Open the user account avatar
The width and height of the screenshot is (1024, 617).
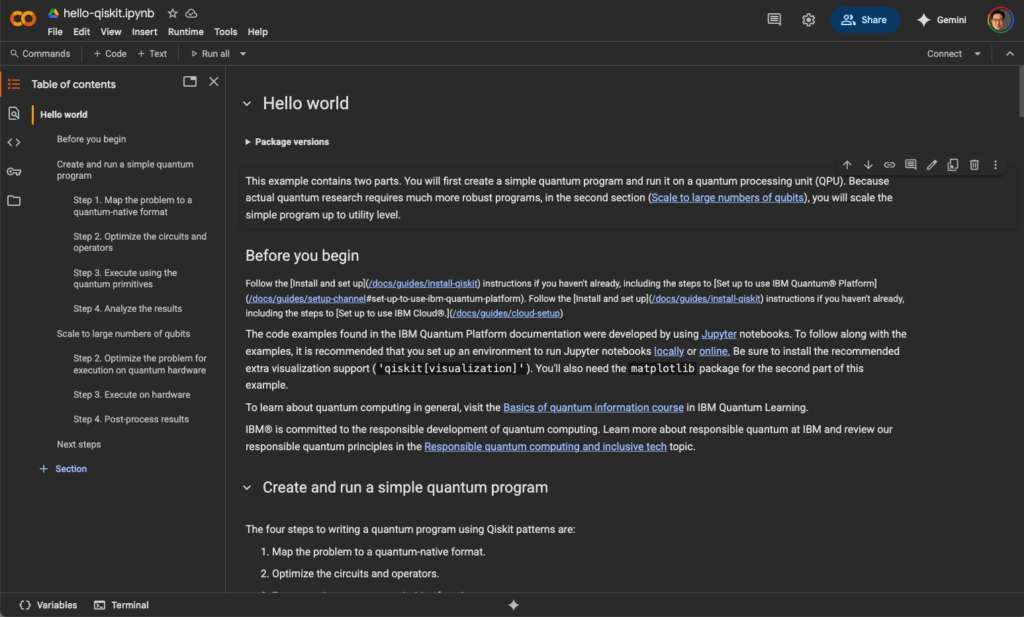1000,20
